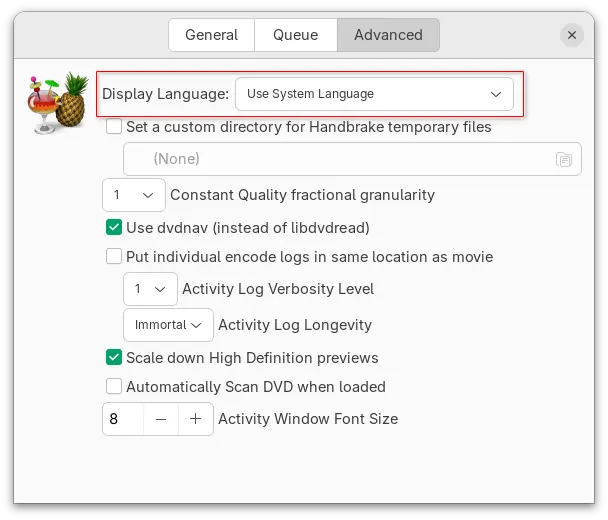This screenshot has height=520, width=608.
Task: Toggle individual encode logs in movie location
Action: pos(114,257)
